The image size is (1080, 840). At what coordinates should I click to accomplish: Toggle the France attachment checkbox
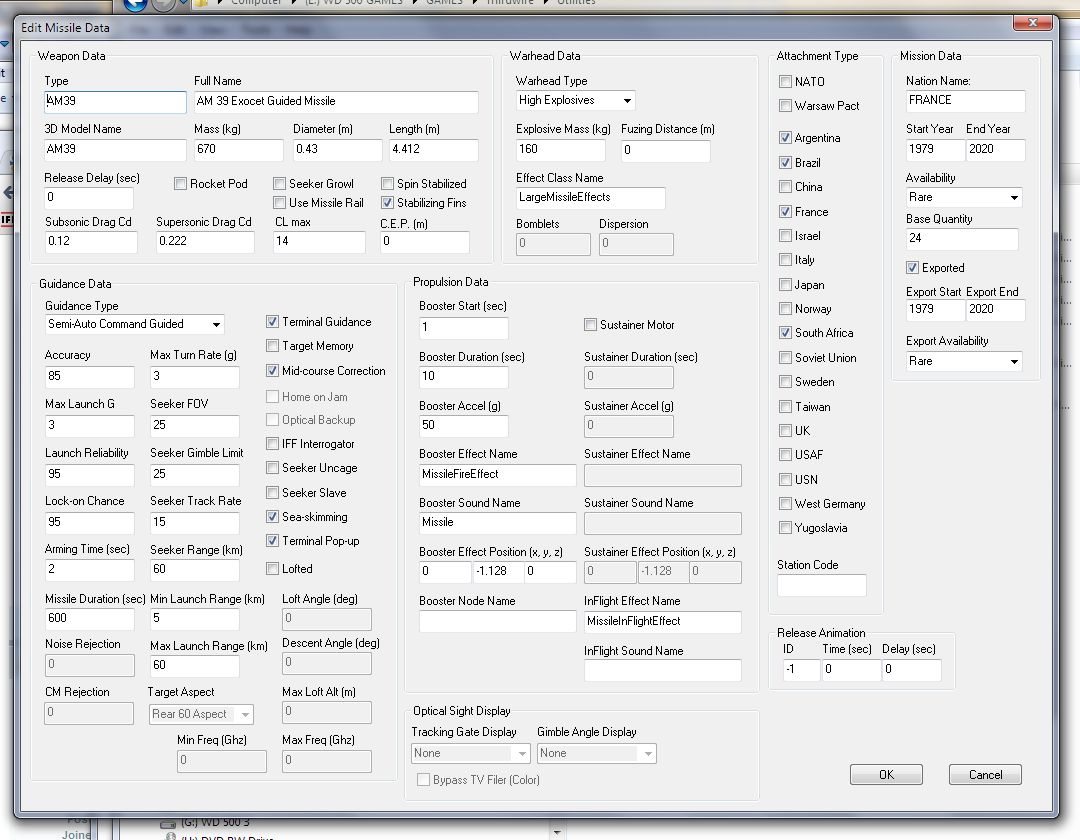click(785, 211)
